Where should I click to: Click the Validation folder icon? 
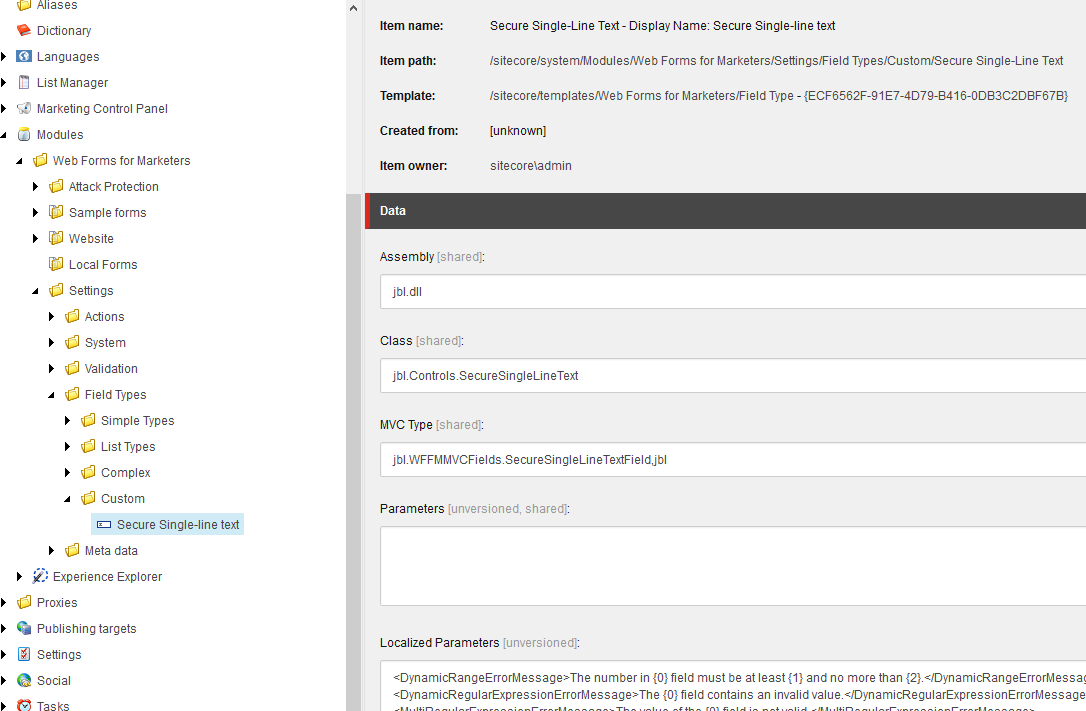72,368
